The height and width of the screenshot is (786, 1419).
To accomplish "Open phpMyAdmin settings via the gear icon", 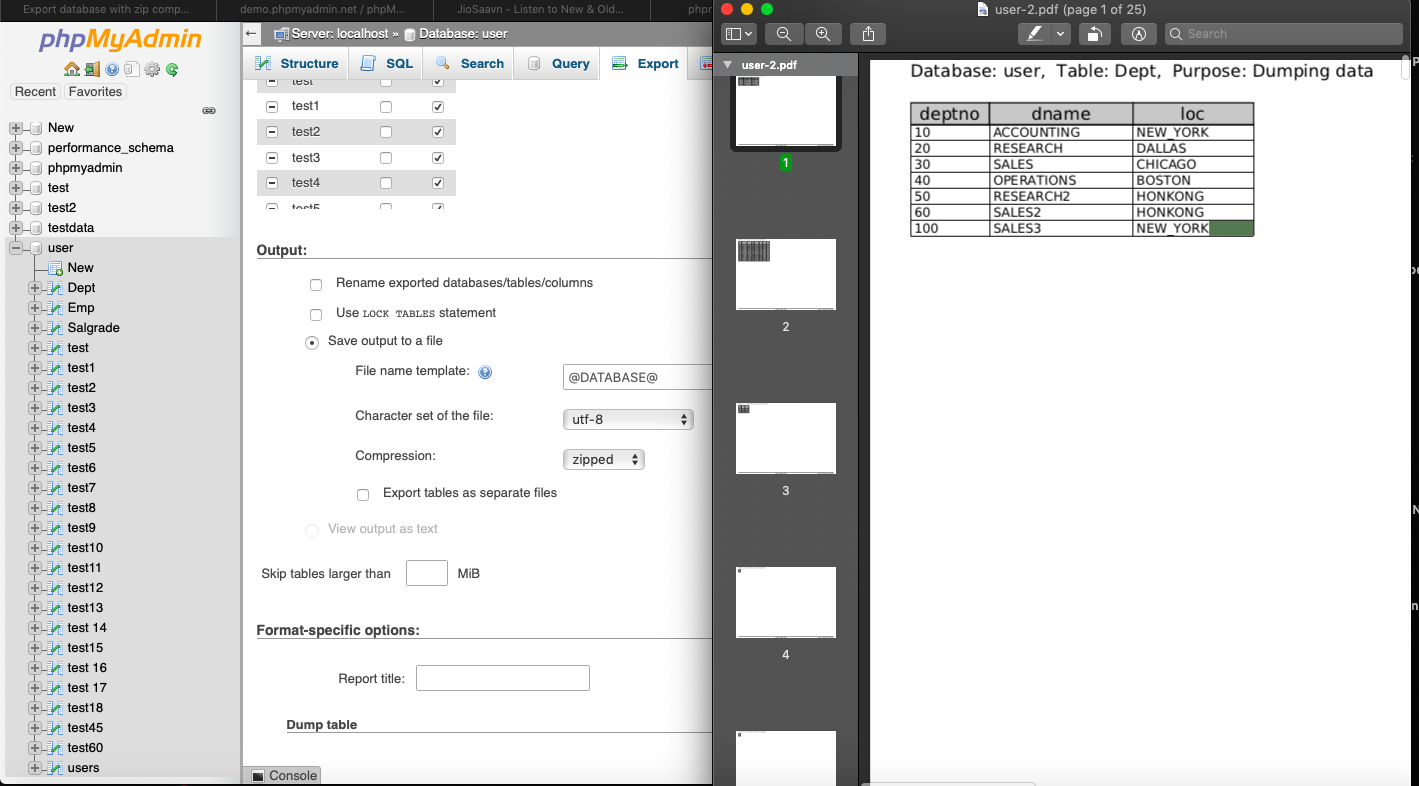I will (151, 69).
